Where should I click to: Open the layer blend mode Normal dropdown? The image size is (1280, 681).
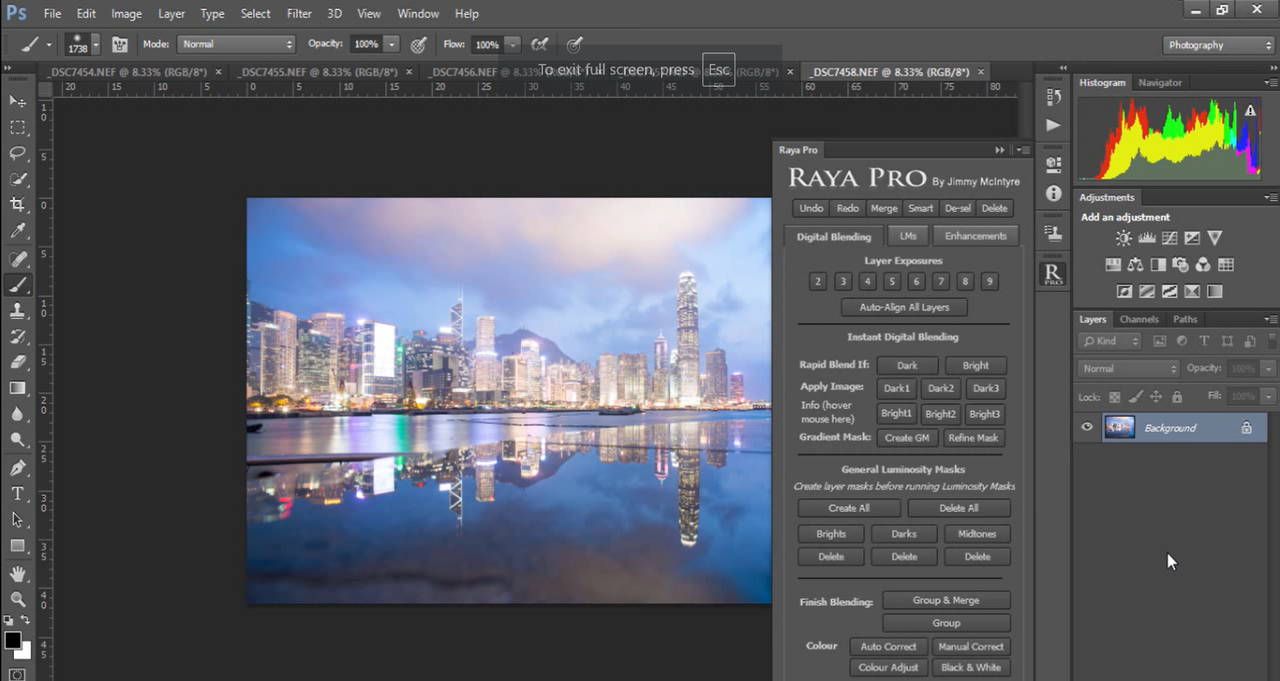tap(1129, 368)
